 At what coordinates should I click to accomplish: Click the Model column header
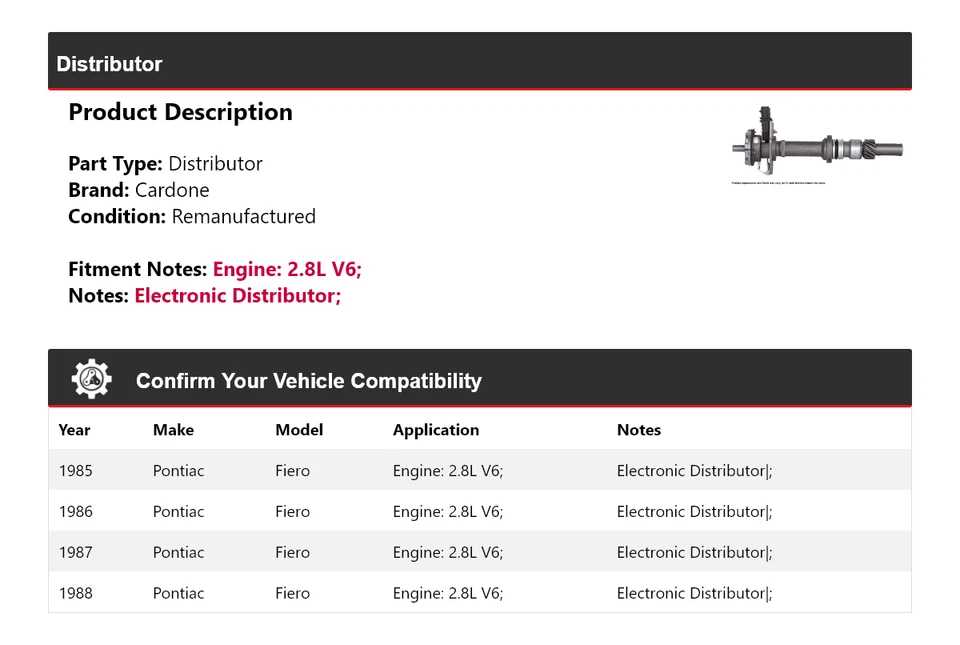[x=299, y=430]
